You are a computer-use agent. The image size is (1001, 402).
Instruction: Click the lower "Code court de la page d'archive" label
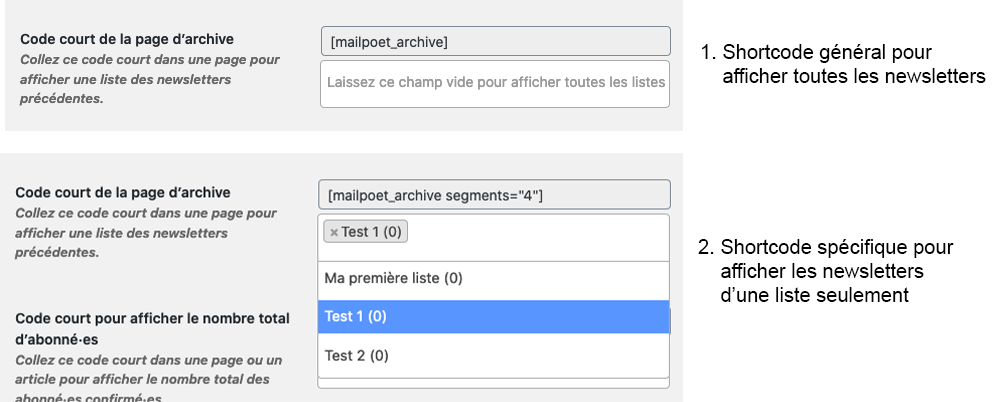(123, 192)
